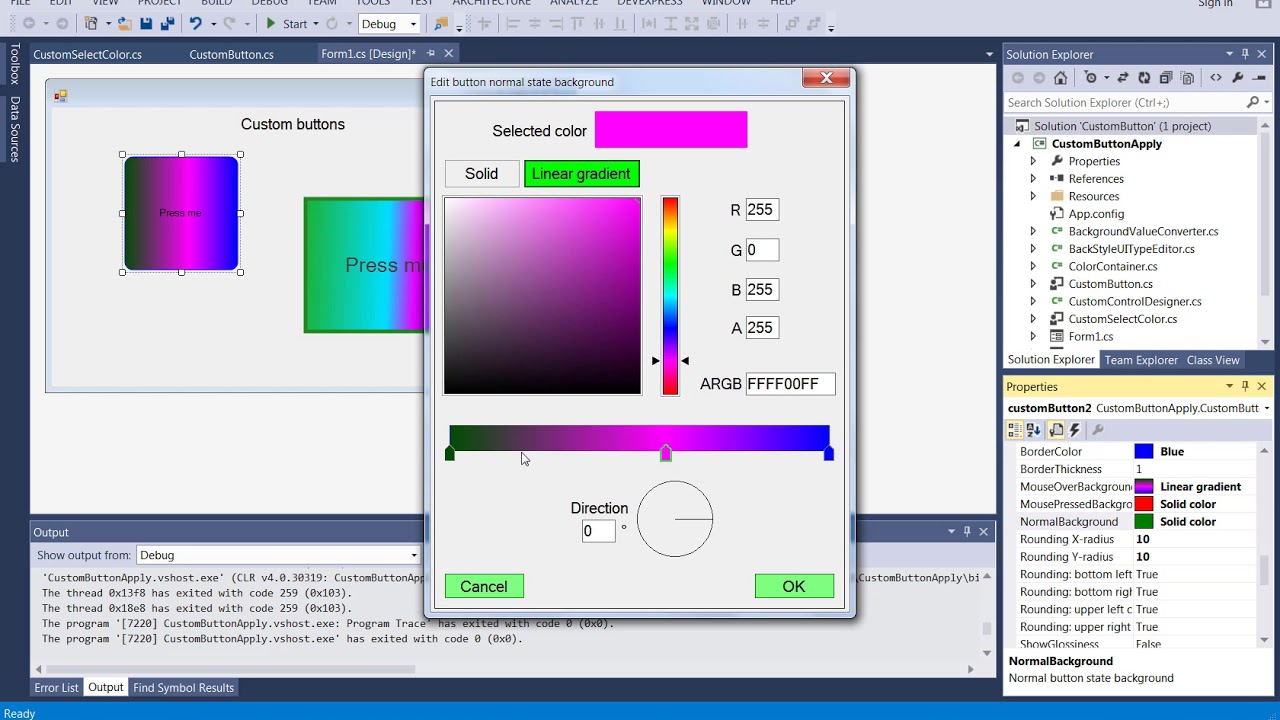The image size is (1280, 720).
Task: Click the red MousePressedBackground swatch
Action: [1144, 504]
